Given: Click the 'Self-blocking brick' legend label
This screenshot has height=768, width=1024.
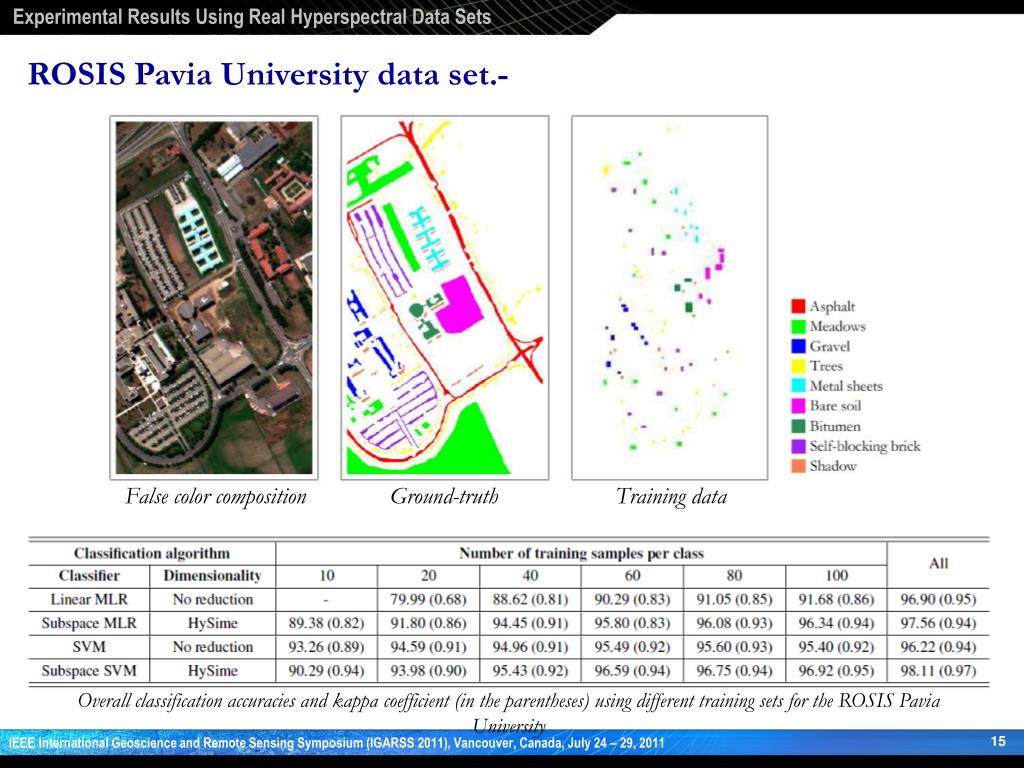Looking at the screenshot, I should click(865, 446).
